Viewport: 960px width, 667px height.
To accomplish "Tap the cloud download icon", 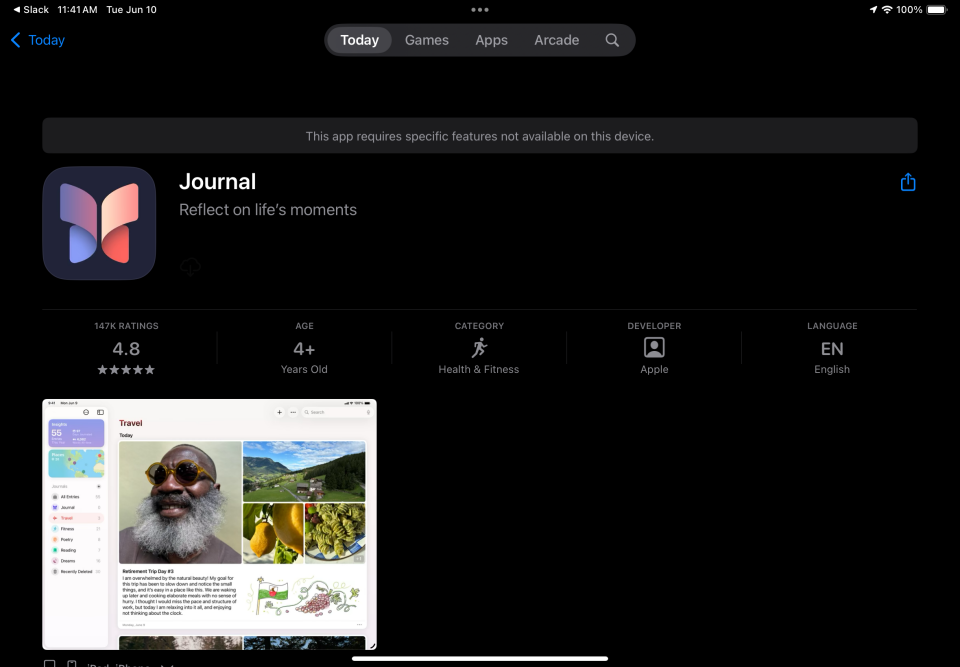I will tap(190, 267).
